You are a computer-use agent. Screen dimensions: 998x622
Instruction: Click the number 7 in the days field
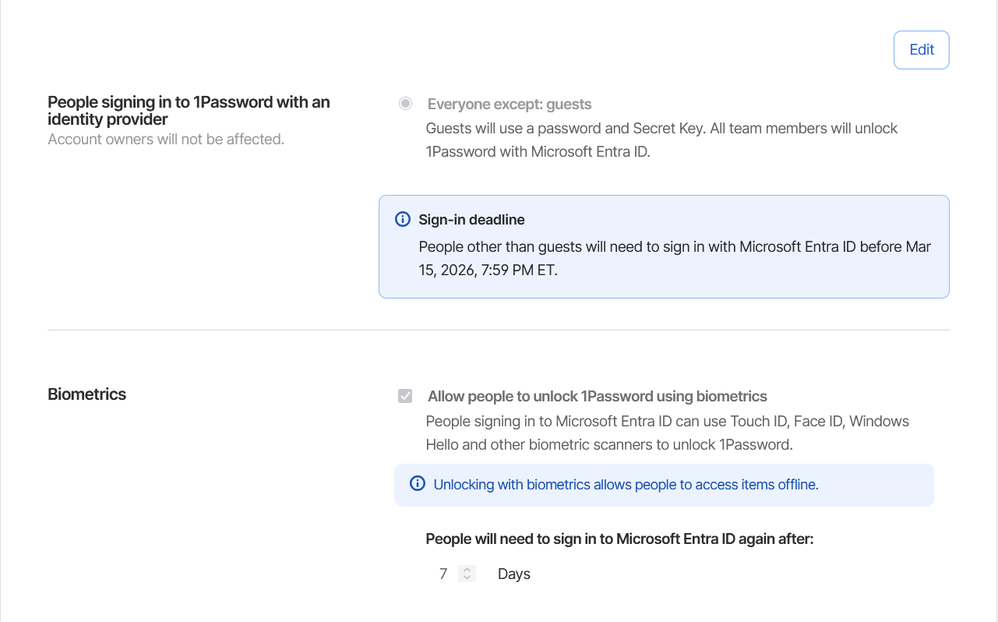click(443, 574)
